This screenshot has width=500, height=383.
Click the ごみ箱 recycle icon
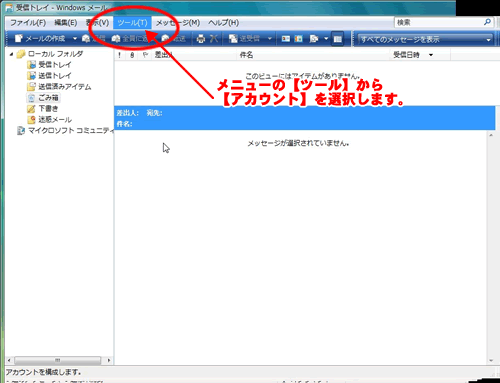[31, 98]
